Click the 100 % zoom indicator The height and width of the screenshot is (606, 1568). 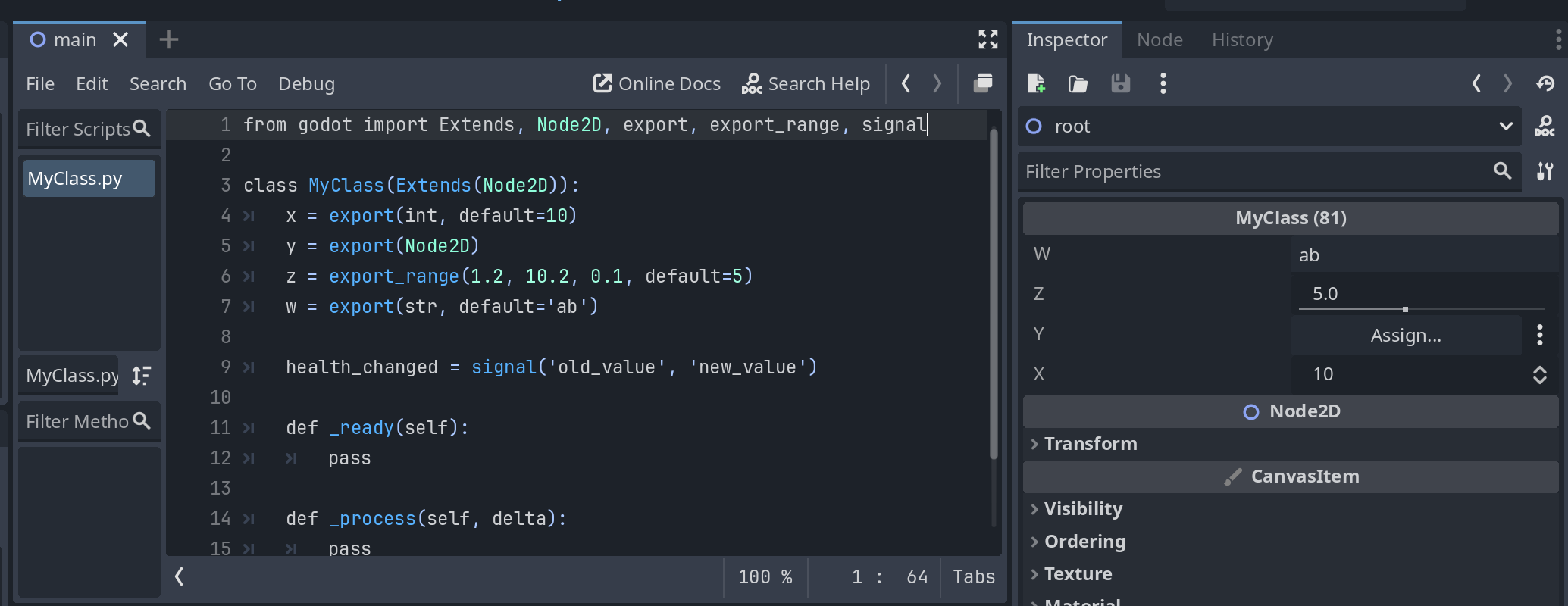coord(765,576)
